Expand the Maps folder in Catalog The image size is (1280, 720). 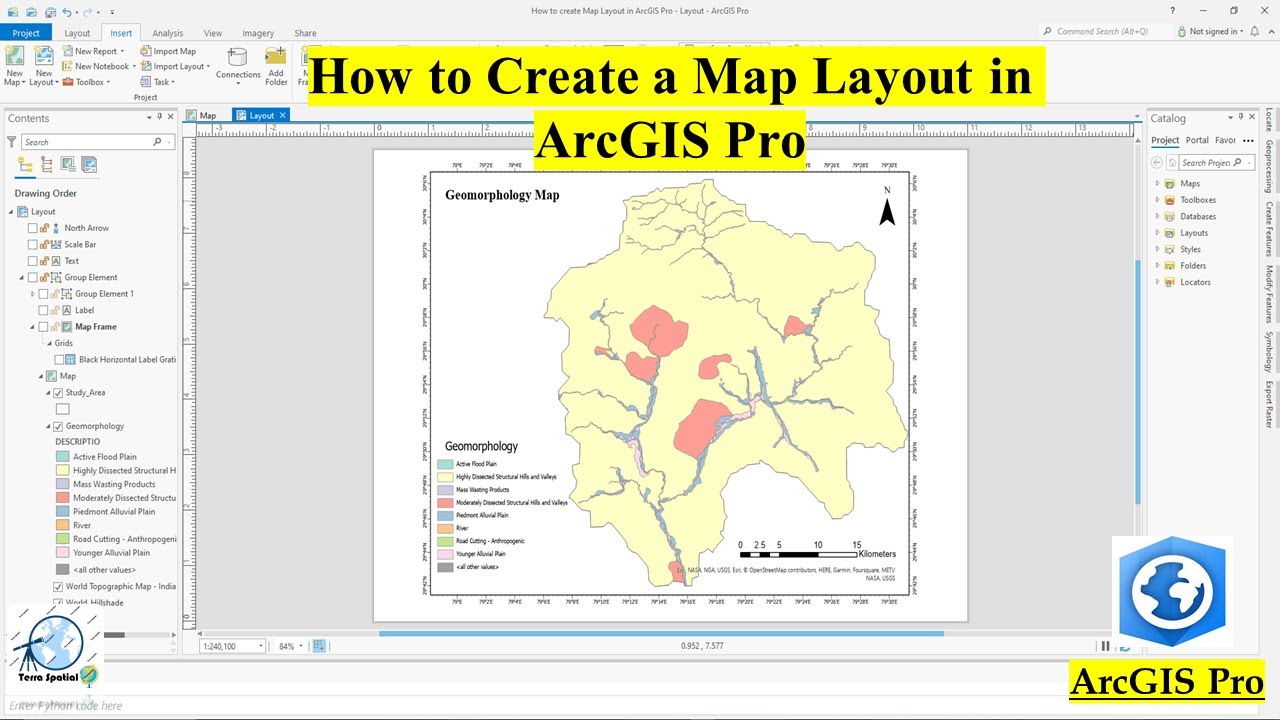click(x=1158, y=183)
